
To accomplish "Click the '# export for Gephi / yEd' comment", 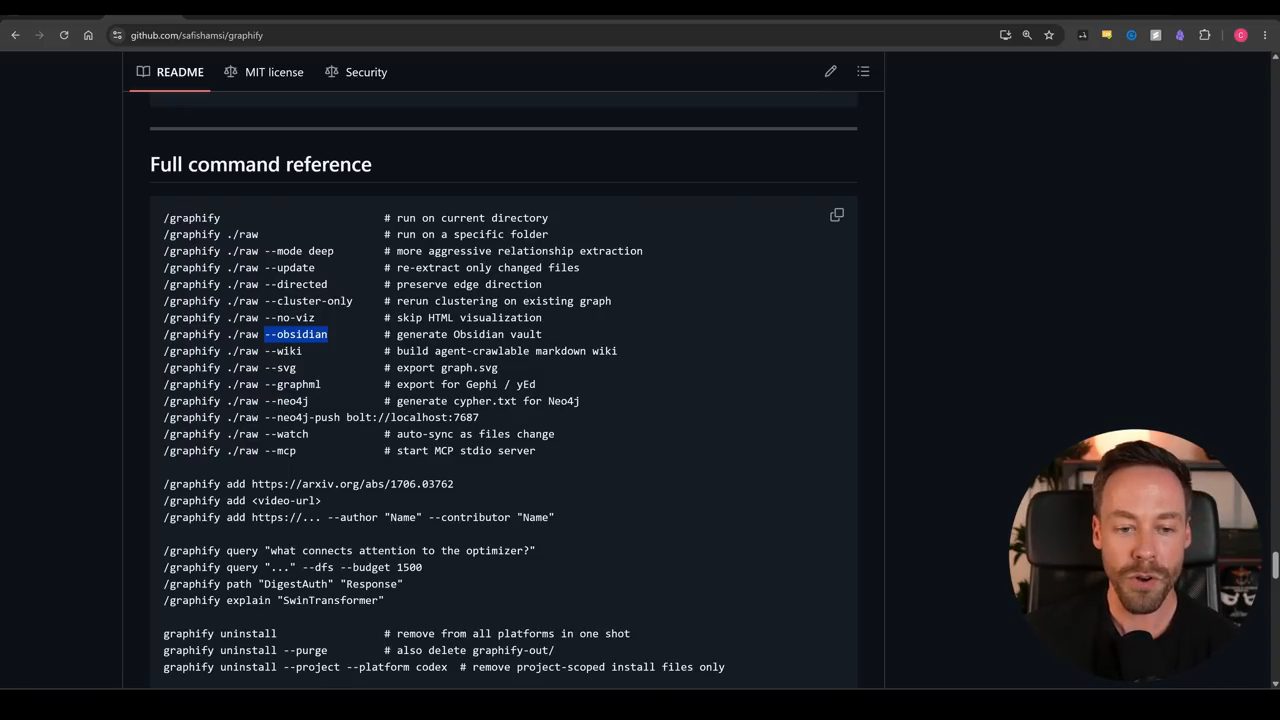I will tap(460, 384).
